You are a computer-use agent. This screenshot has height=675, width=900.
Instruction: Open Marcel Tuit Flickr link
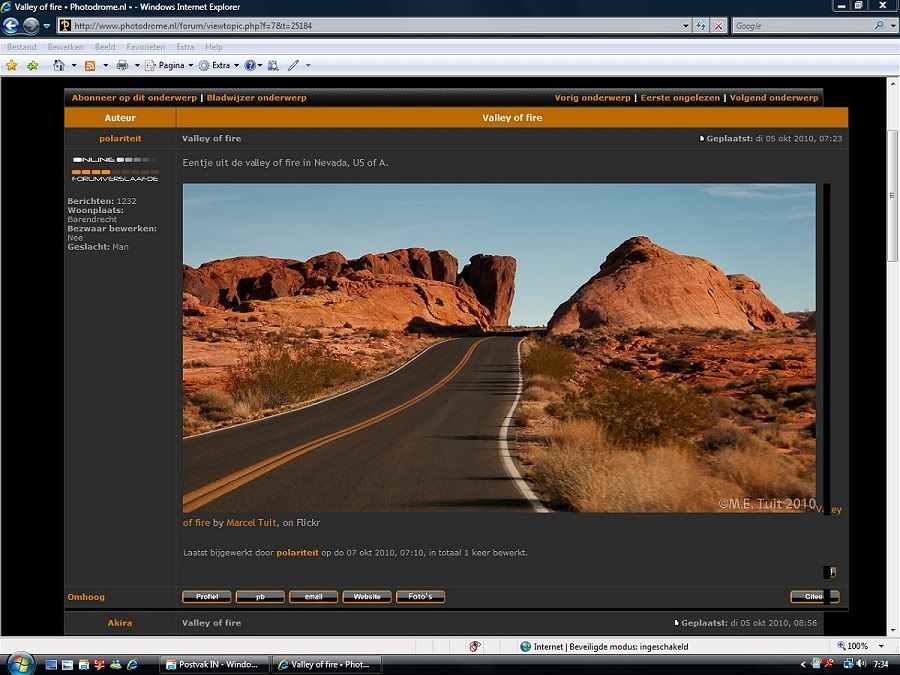251,523
